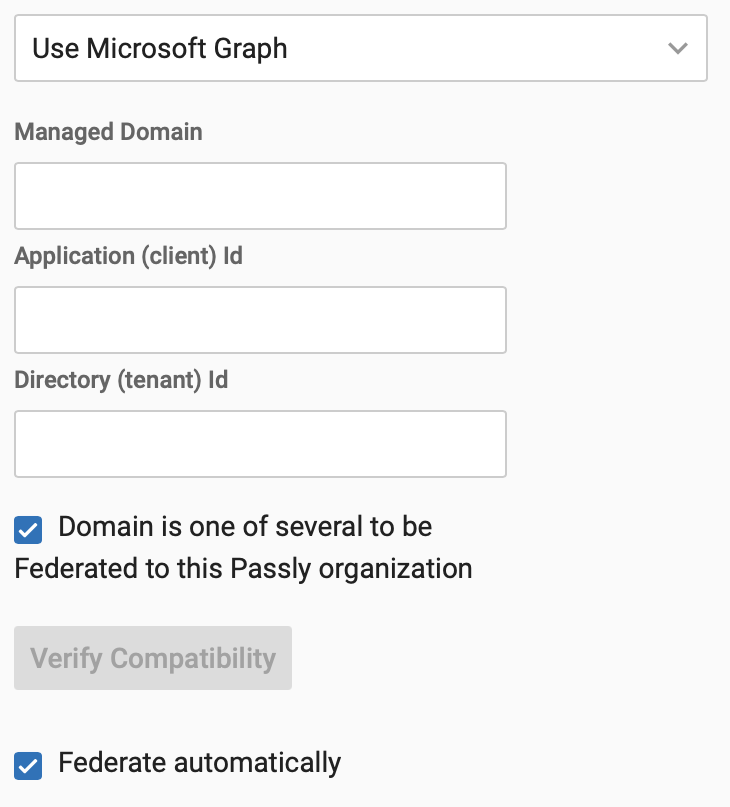Click the Managed Domain label
The width and height of the screenshot is (730, 807).
pos(108,132)
